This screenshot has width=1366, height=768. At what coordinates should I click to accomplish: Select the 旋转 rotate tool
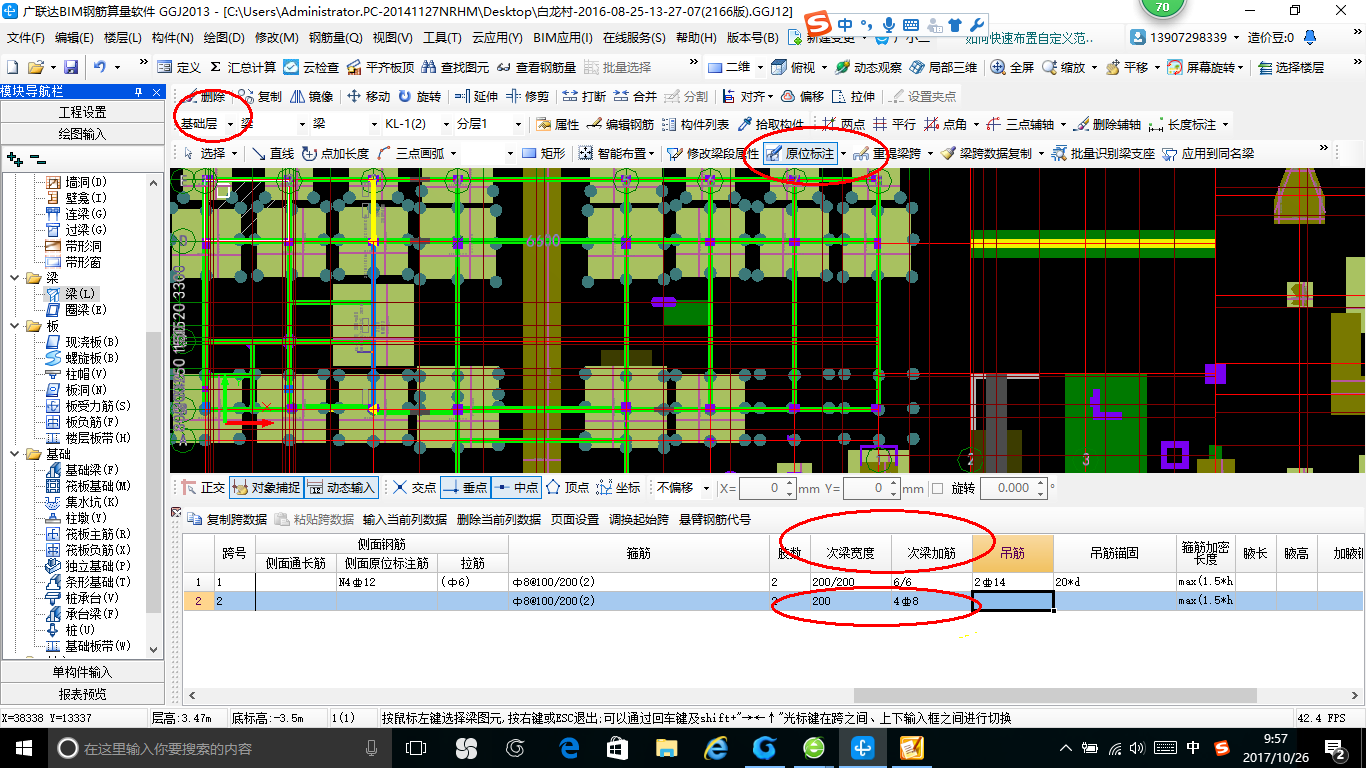click(419, 96)
